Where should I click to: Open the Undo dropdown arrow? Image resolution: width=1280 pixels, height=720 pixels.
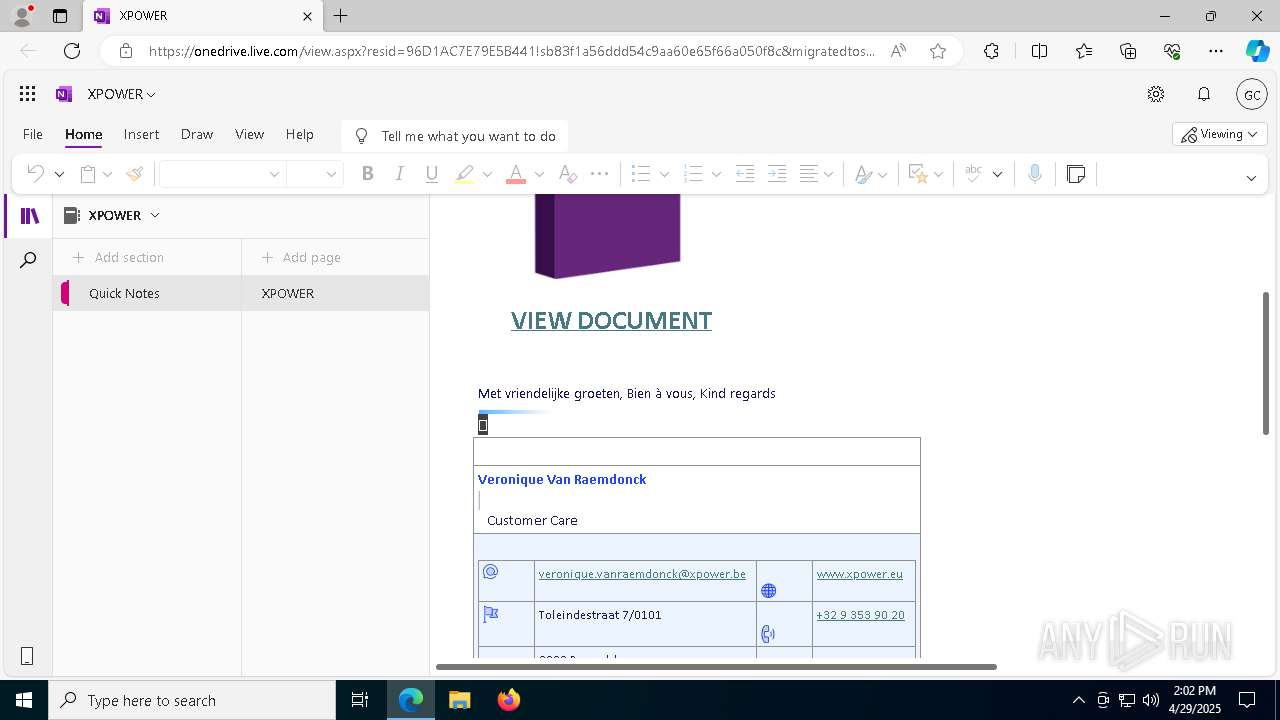59,174
